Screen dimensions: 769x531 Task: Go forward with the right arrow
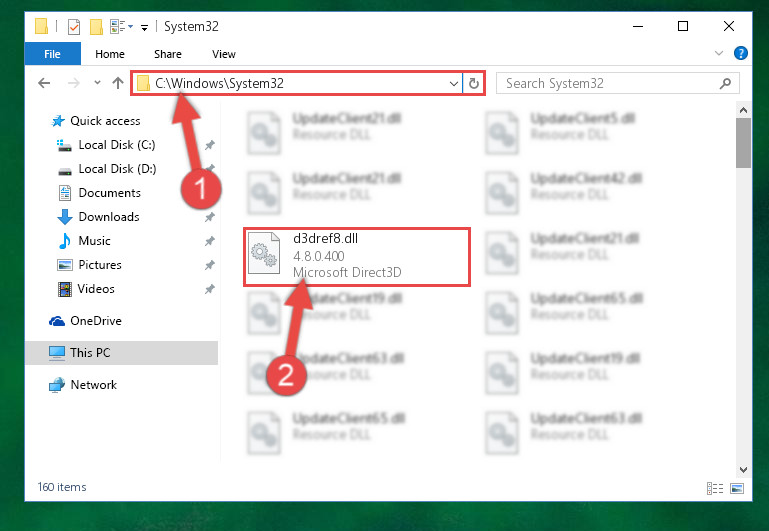[74, 83]
